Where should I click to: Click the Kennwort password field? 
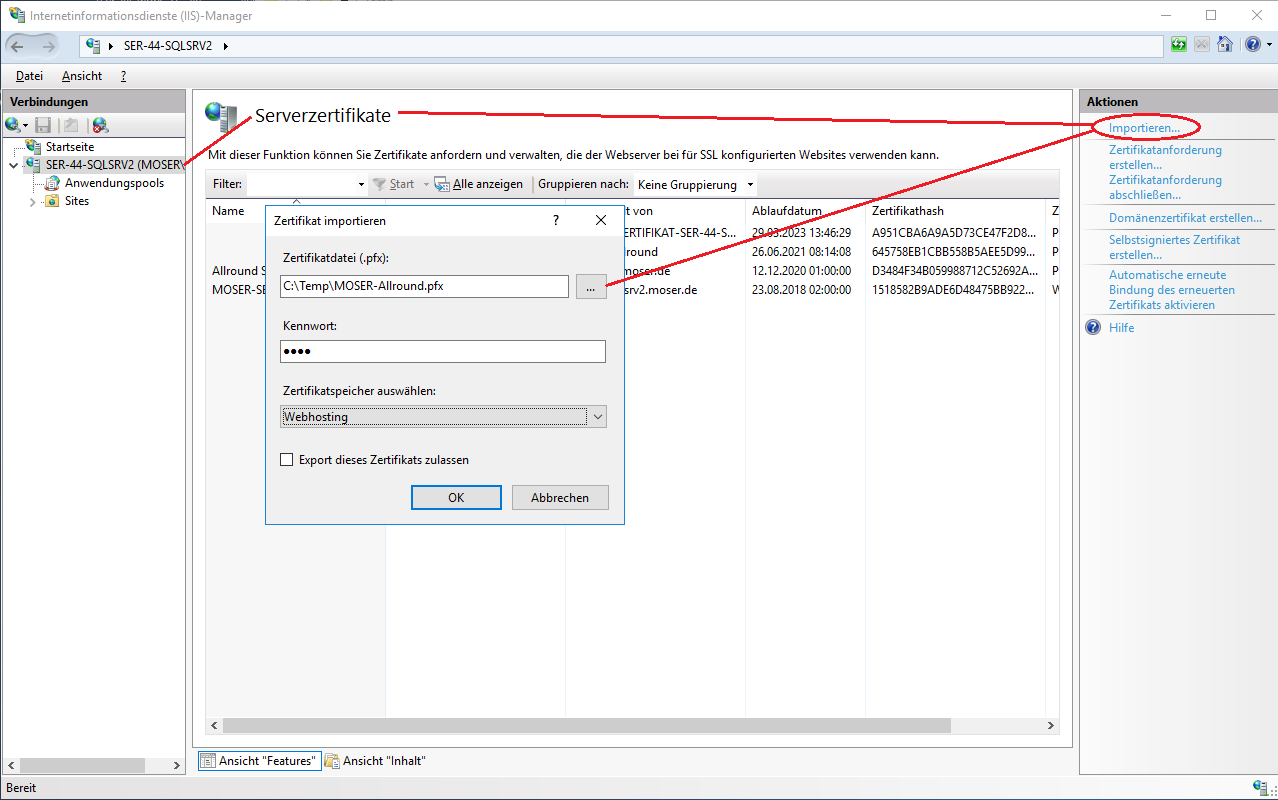(x=443, y=352)
